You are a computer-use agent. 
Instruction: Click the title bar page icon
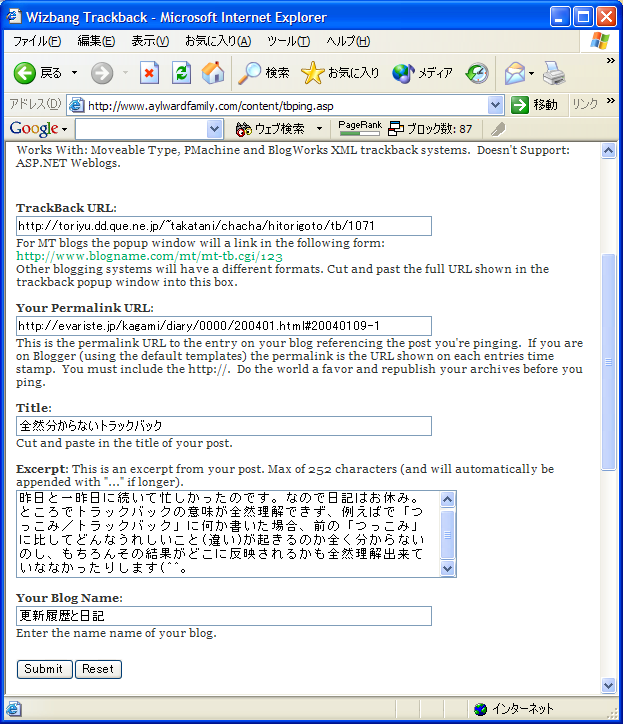[x=14, y=17]
